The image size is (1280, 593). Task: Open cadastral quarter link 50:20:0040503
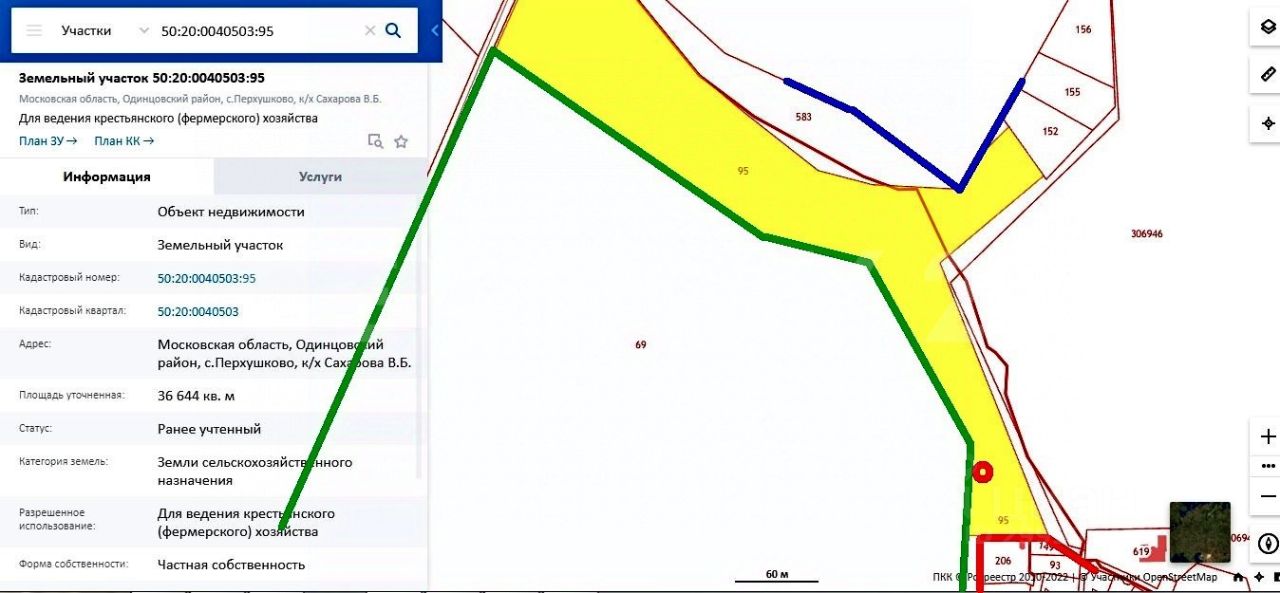click(x=198, y=311)
